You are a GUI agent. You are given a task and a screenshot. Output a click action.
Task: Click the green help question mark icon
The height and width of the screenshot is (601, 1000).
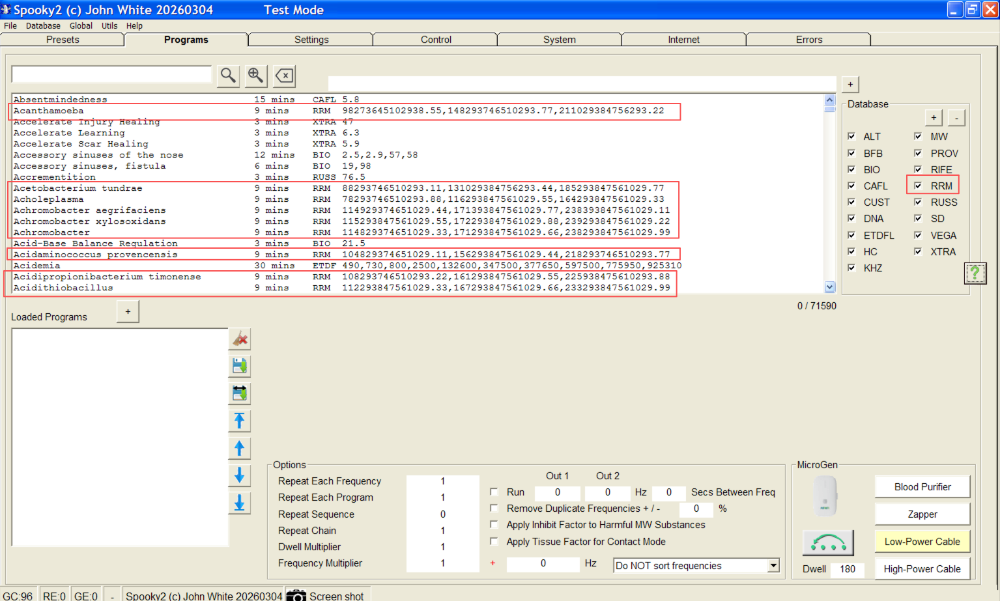click(x=975, y=272)
